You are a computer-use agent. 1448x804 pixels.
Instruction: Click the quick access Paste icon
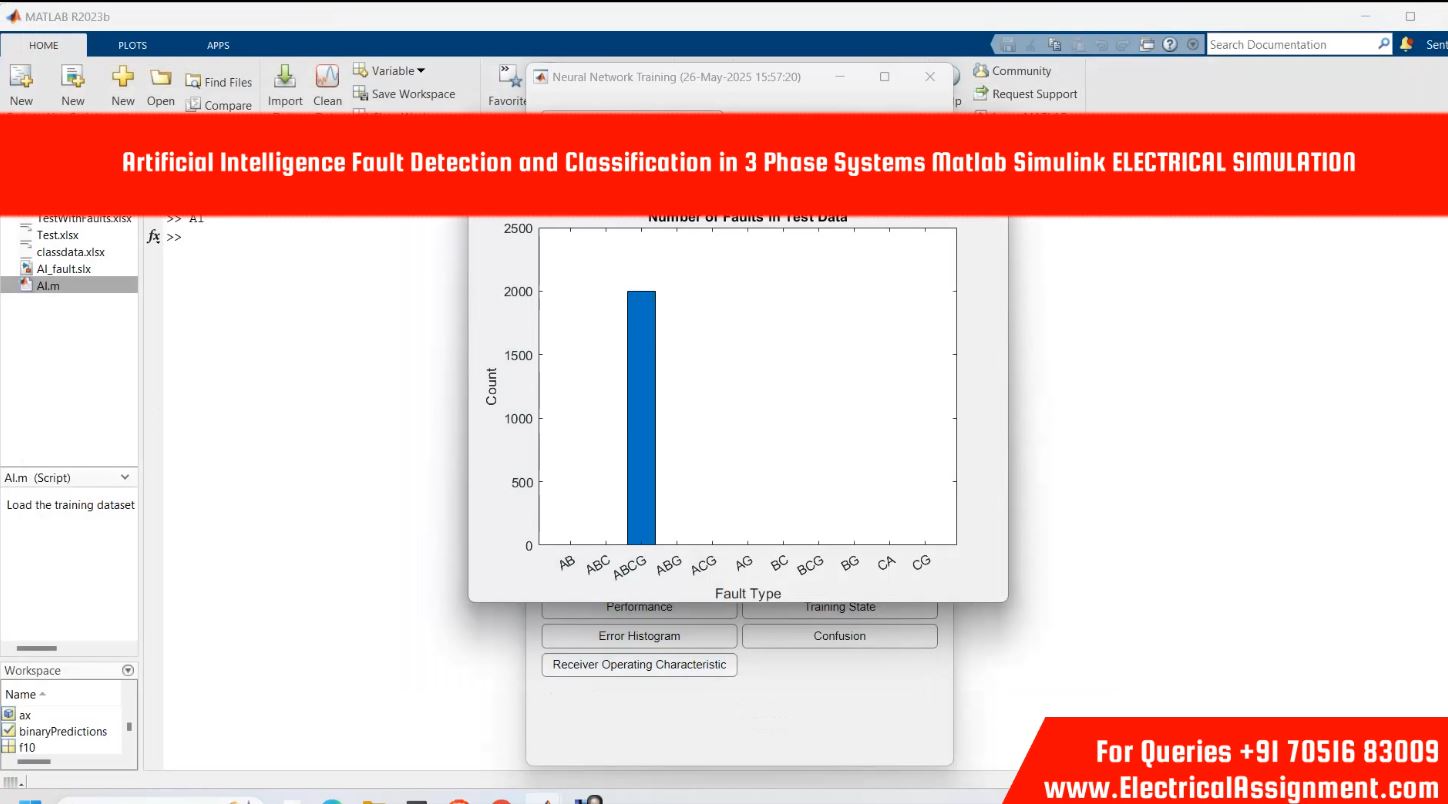(1077, 45)
